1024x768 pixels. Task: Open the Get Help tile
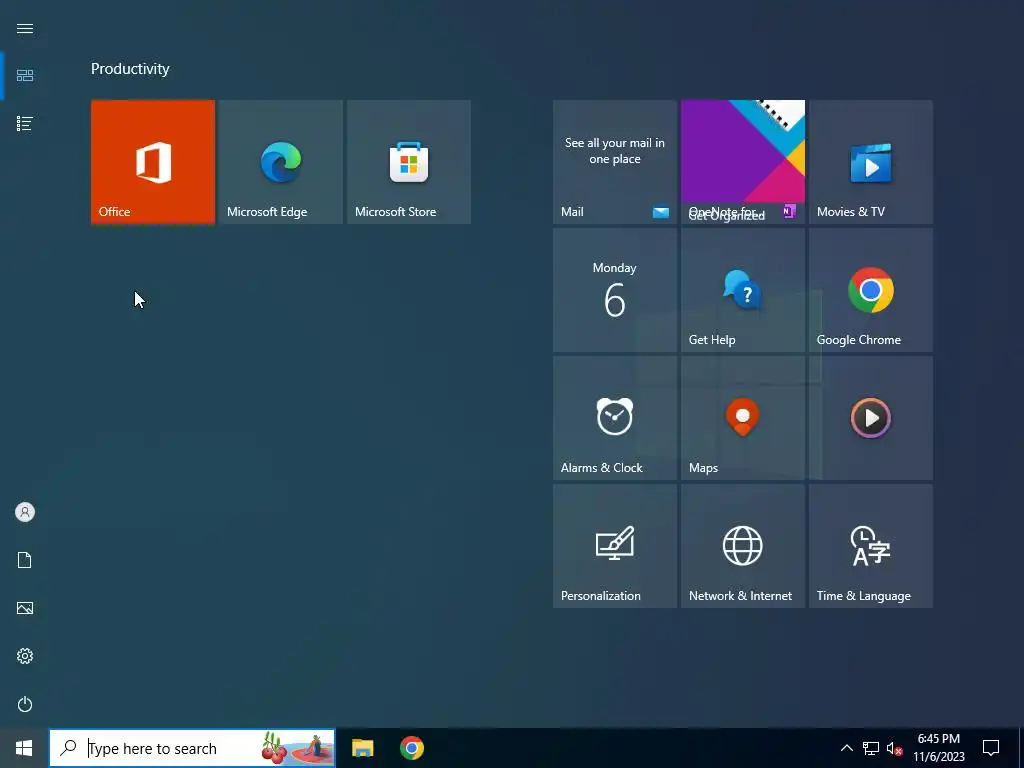click(x=743, y=290)
